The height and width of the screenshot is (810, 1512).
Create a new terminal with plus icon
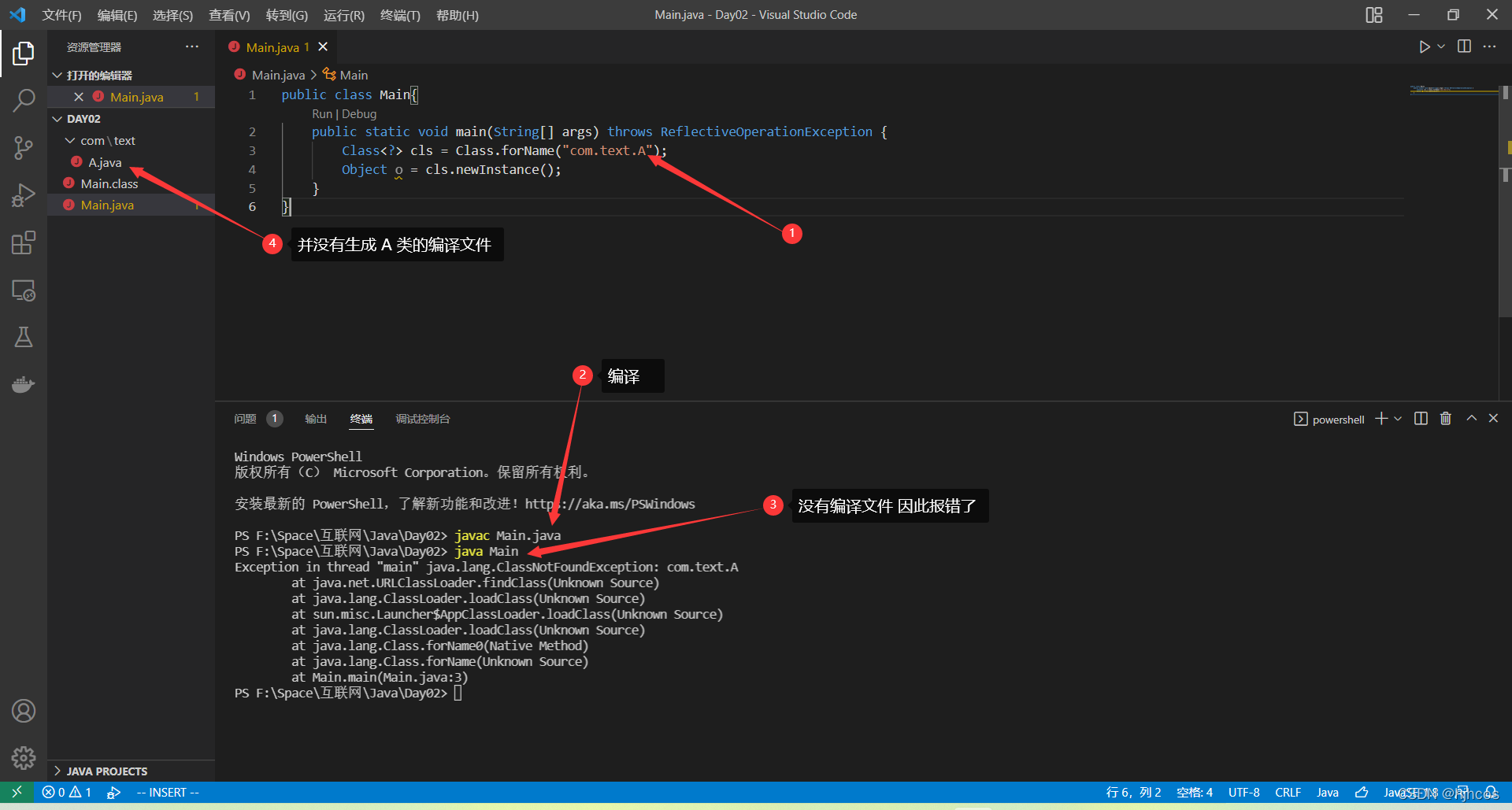(1381, 419)
